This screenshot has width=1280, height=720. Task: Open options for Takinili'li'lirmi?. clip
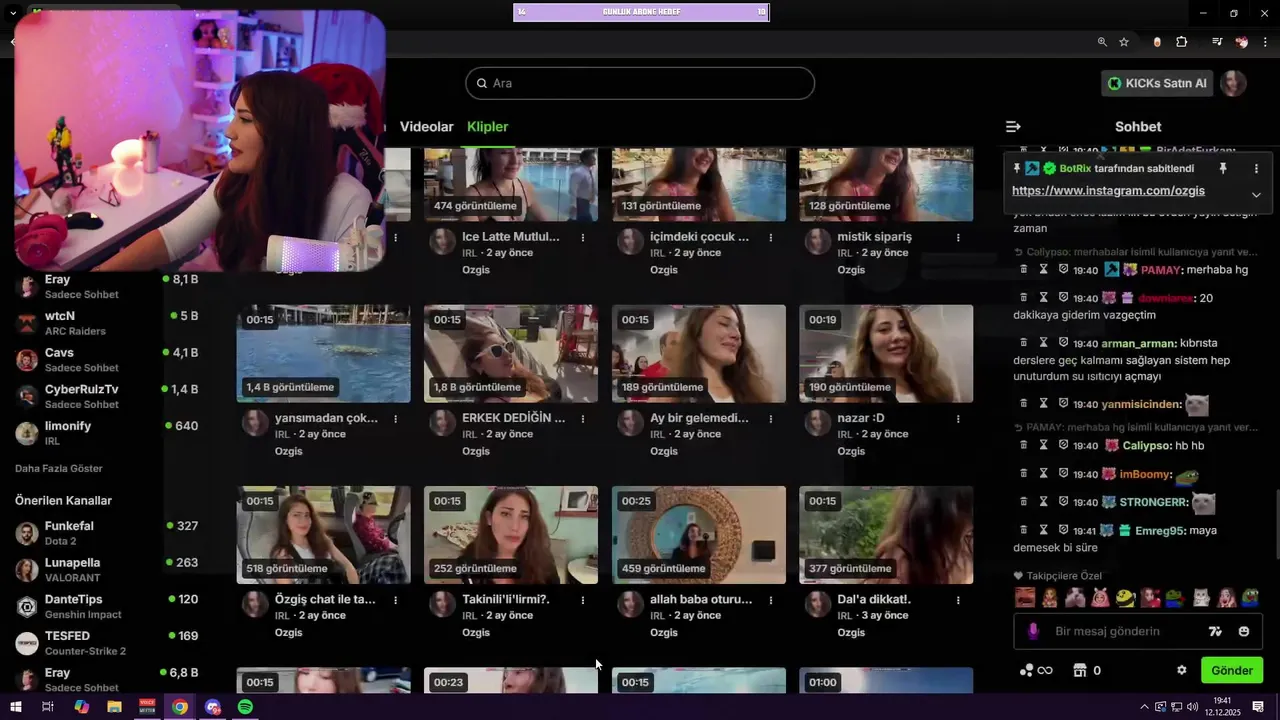click(583, 600)
